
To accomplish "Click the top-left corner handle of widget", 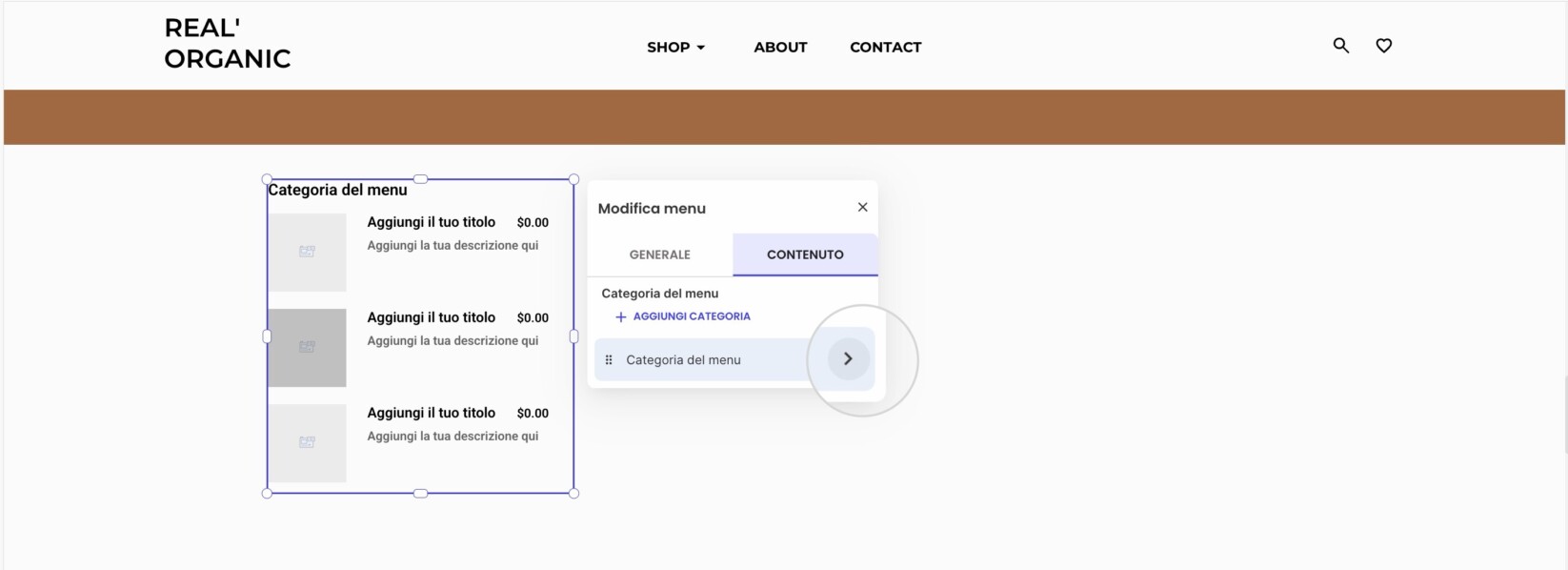I will point(267,179).
